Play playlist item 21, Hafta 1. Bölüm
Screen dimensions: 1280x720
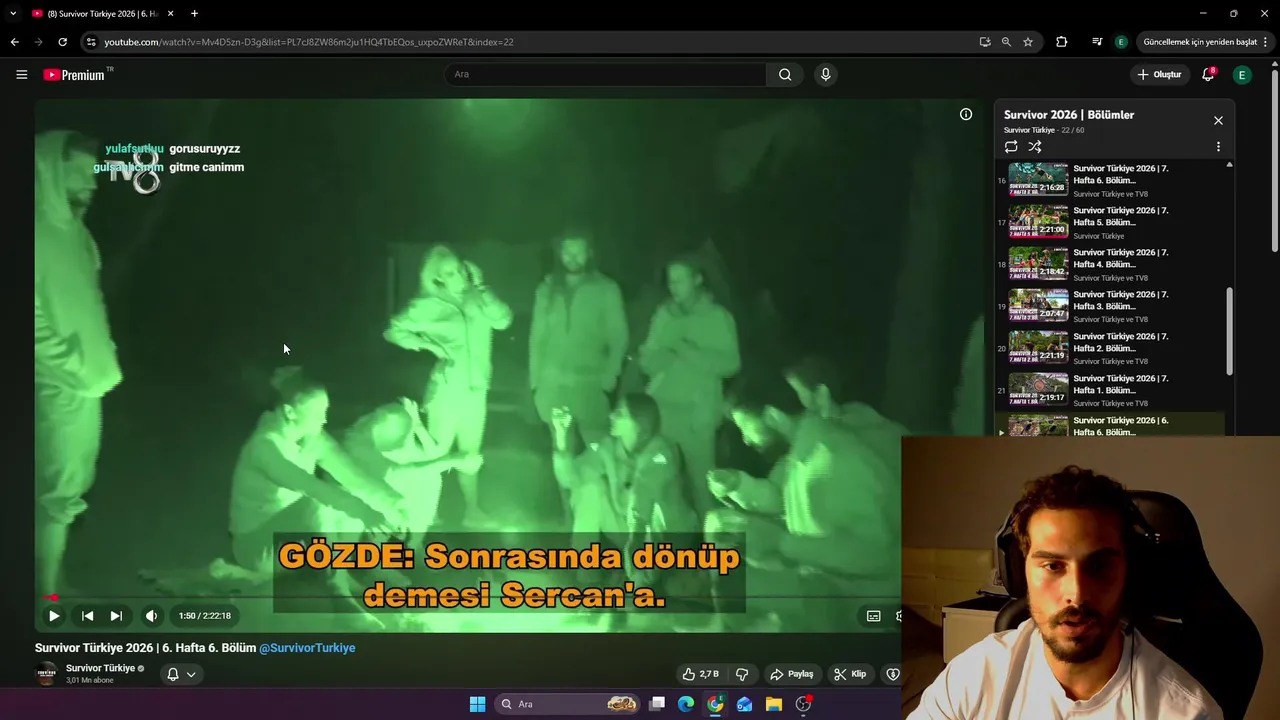click(1110, 391)
